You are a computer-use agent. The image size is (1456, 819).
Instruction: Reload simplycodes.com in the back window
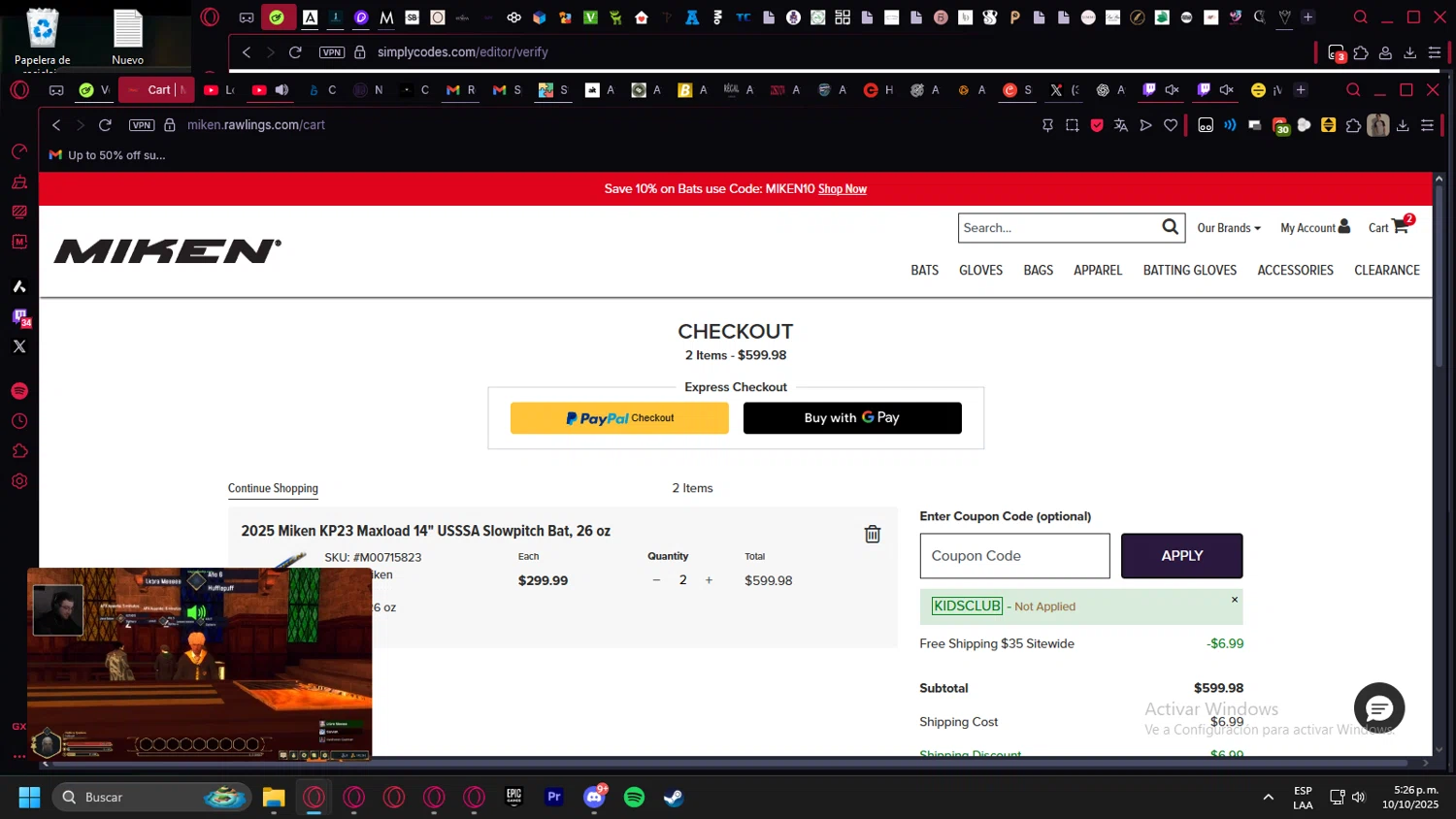295,52
